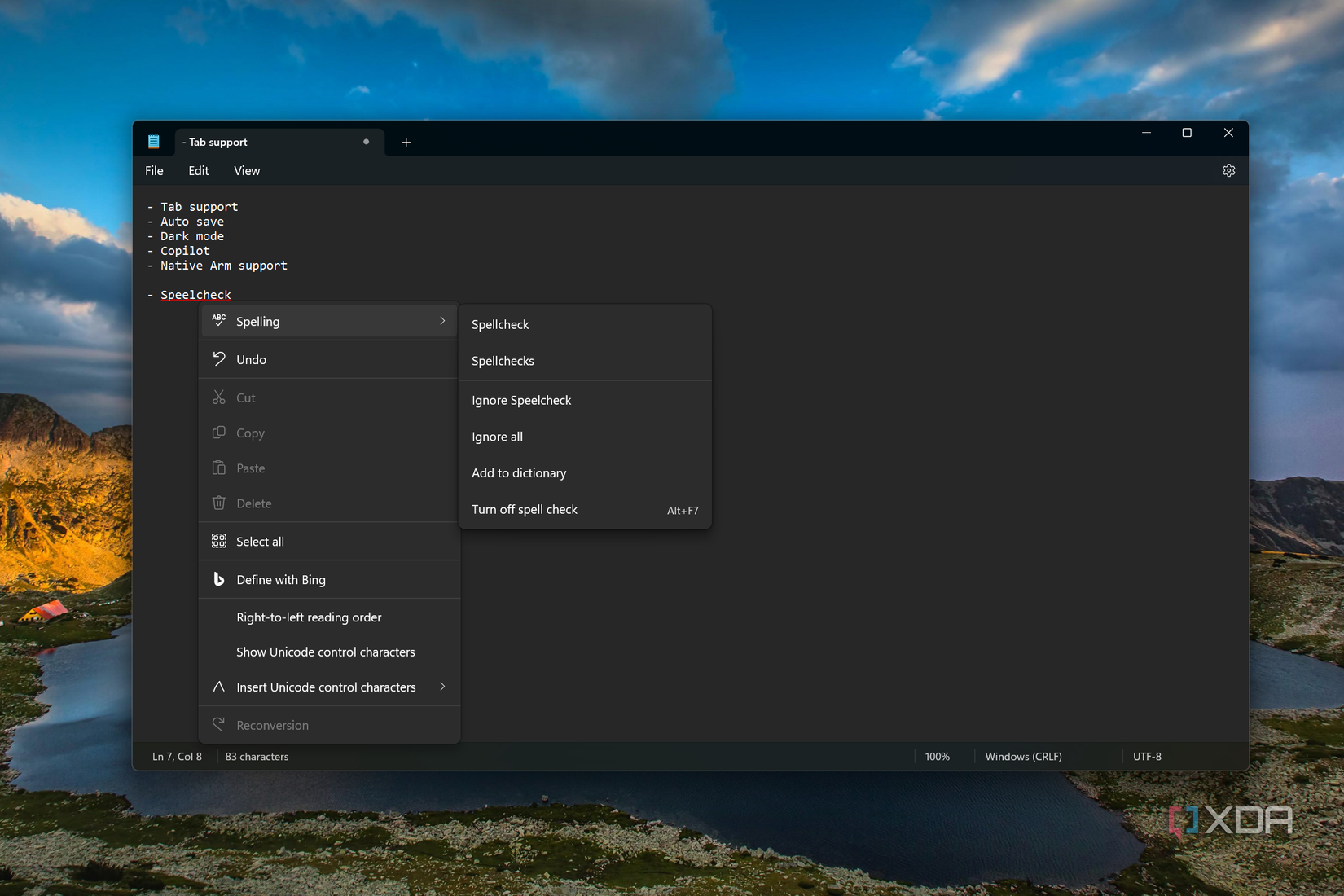Click the Copy icon

pos(217,433)
